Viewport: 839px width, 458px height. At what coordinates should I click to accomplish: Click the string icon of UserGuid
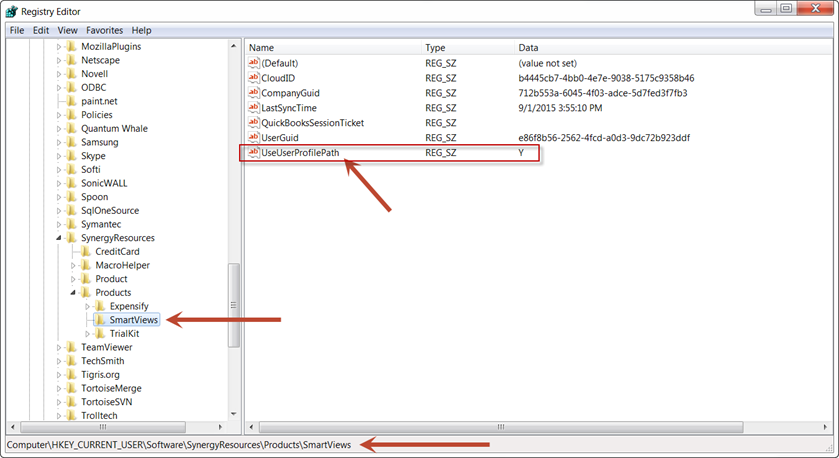(254, 138)
